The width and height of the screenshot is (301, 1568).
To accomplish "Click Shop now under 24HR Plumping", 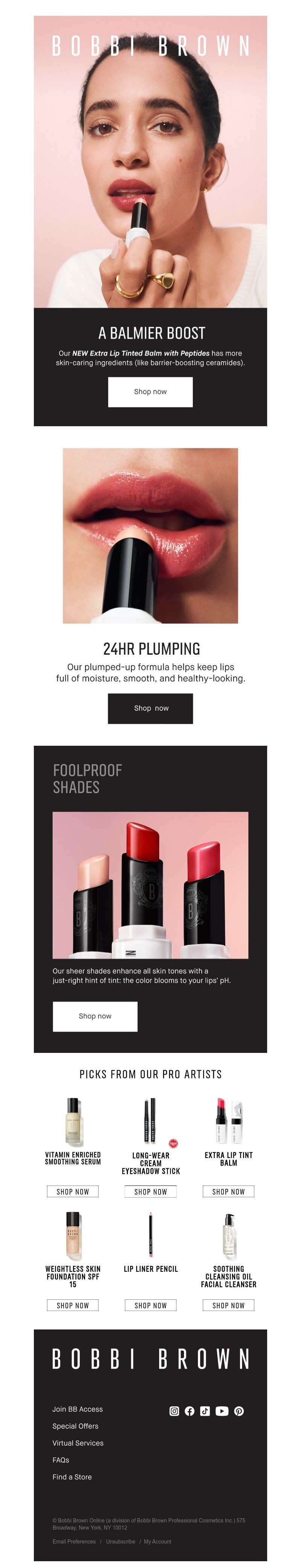I will pyautogui.click(x=150, y=708).
